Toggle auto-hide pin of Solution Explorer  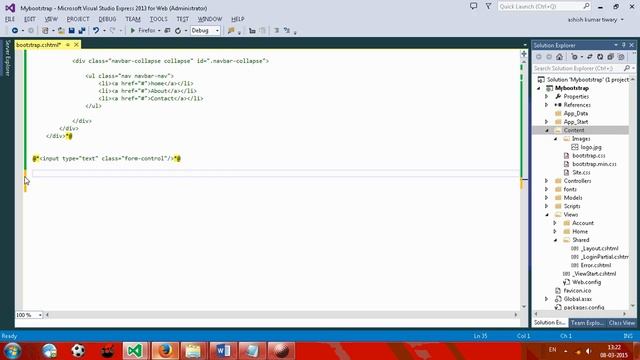624,45
